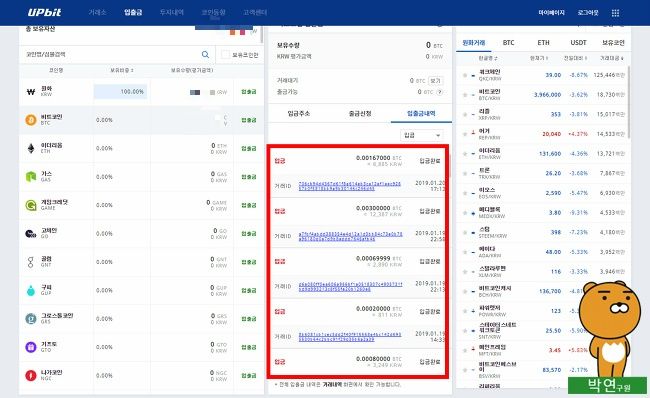
Task: Click 로그아웃 in the header
Action: (x=588, y=13)
